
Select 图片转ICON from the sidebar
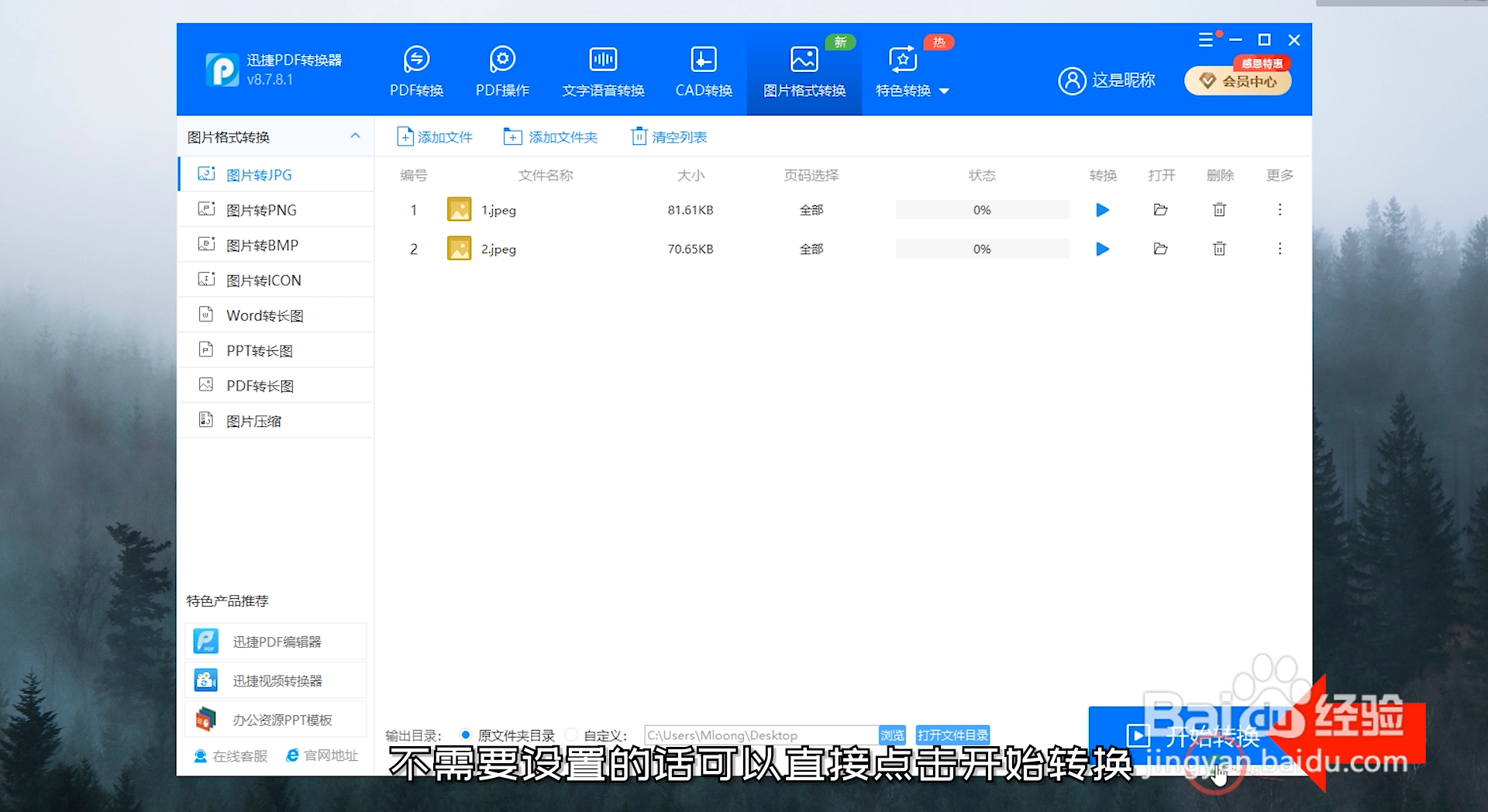[x=263, y=280]
